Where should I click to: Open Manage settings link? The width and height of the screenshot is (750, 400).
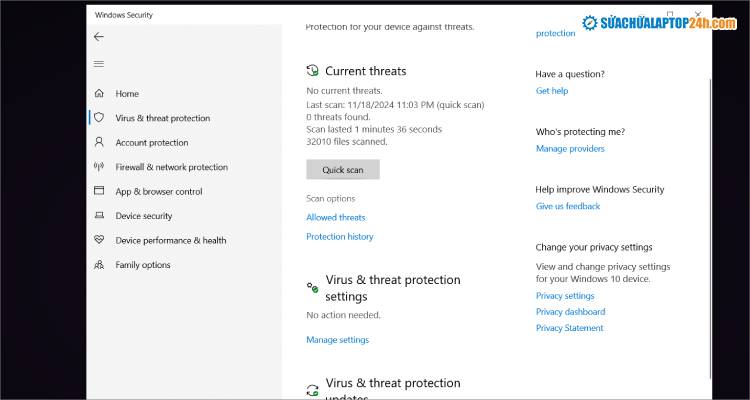[x=337, y=340]
